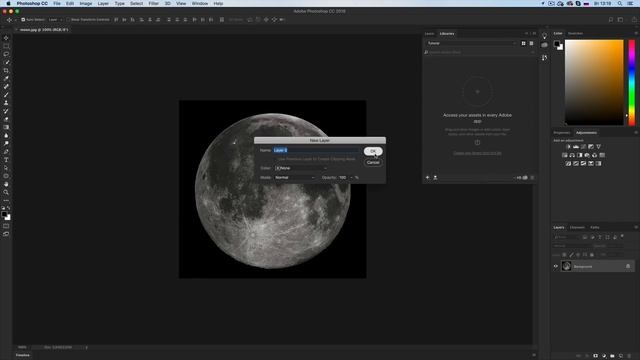Toggle Show Transform Controls checkbox

68,20
